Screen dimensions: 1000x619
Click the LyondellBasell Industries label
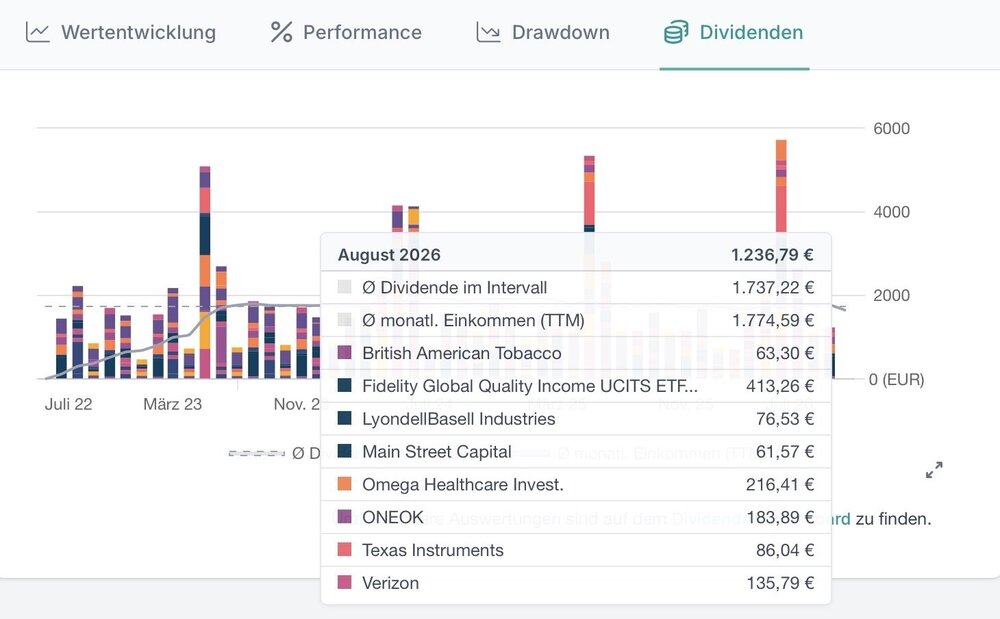coord(459,419)
